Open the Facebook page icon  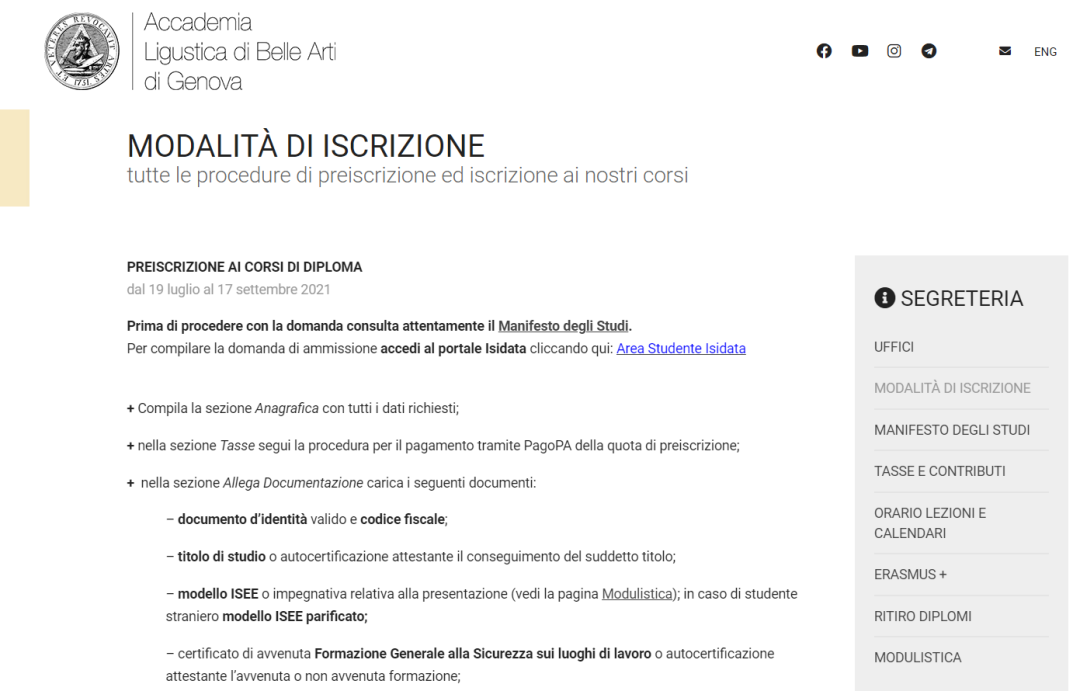click(824, 51)
